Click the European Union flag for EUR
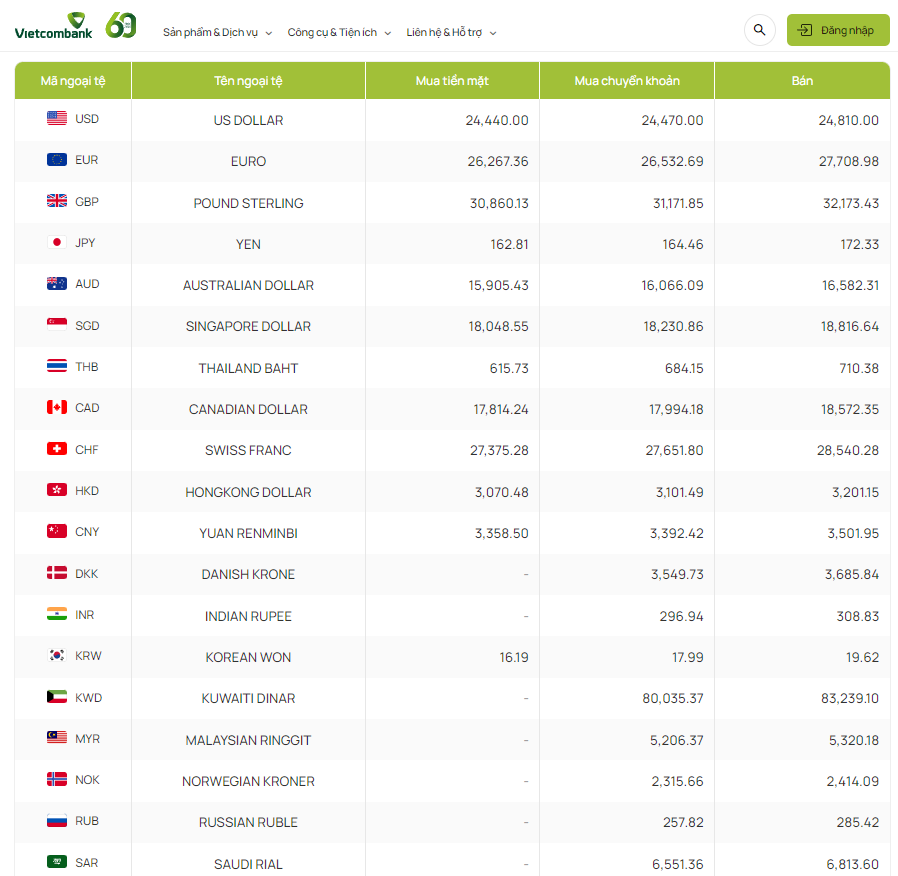 [x=57, y=160]
